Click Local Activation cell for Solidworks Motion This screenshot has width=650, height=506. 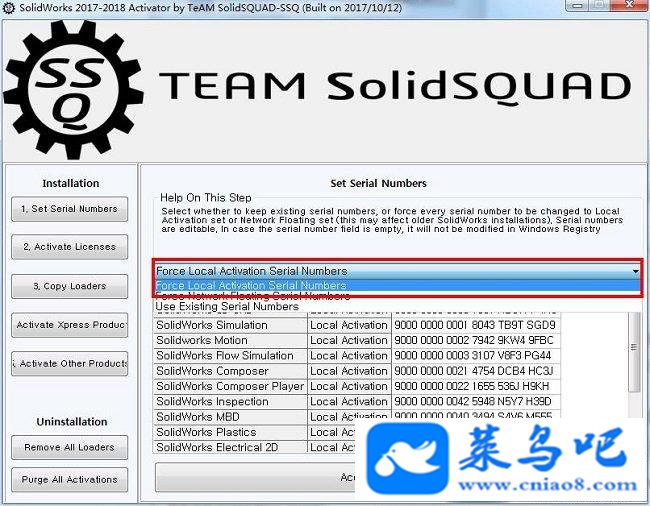pyautogui.click(x=349, y=341)
